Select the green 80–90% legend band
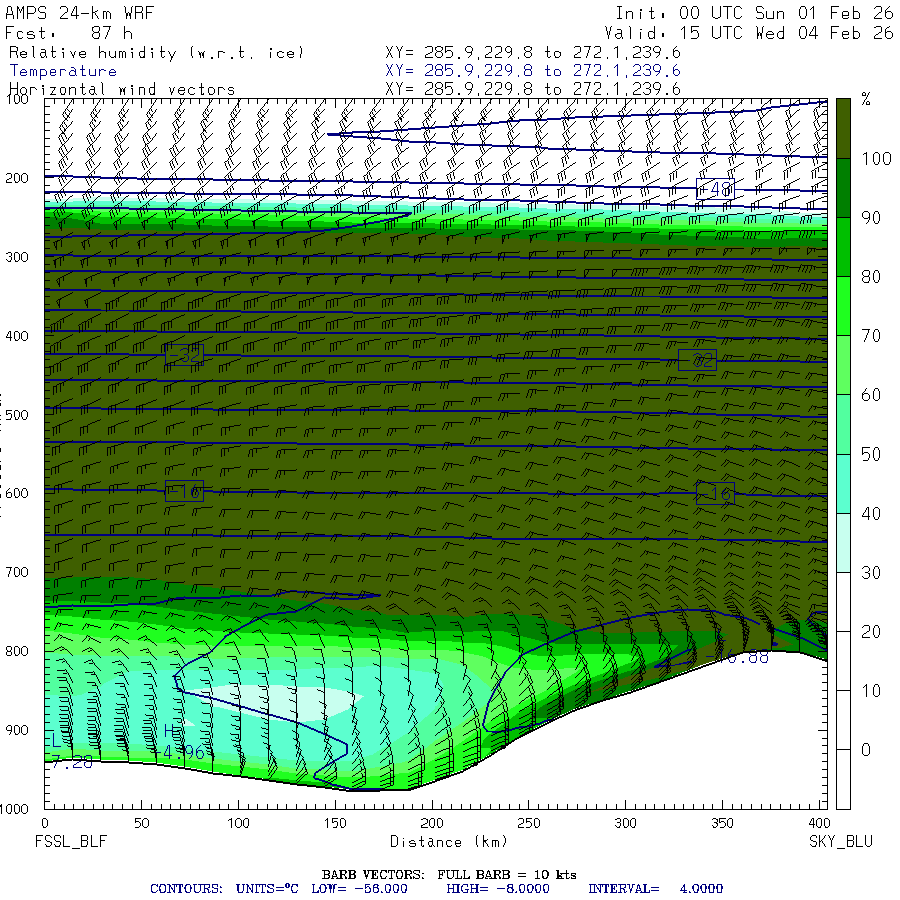 point(843,247)
